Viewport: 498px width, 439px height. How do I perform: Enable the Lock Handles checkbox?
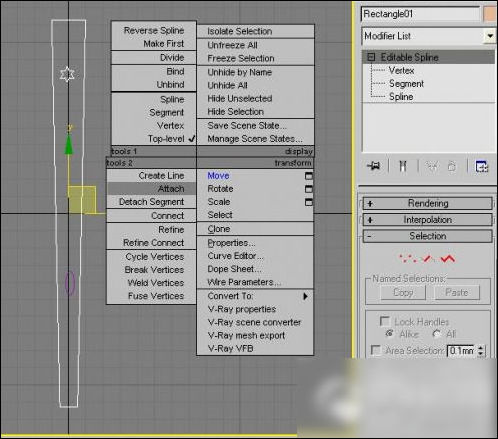click(x=385, y=321)
